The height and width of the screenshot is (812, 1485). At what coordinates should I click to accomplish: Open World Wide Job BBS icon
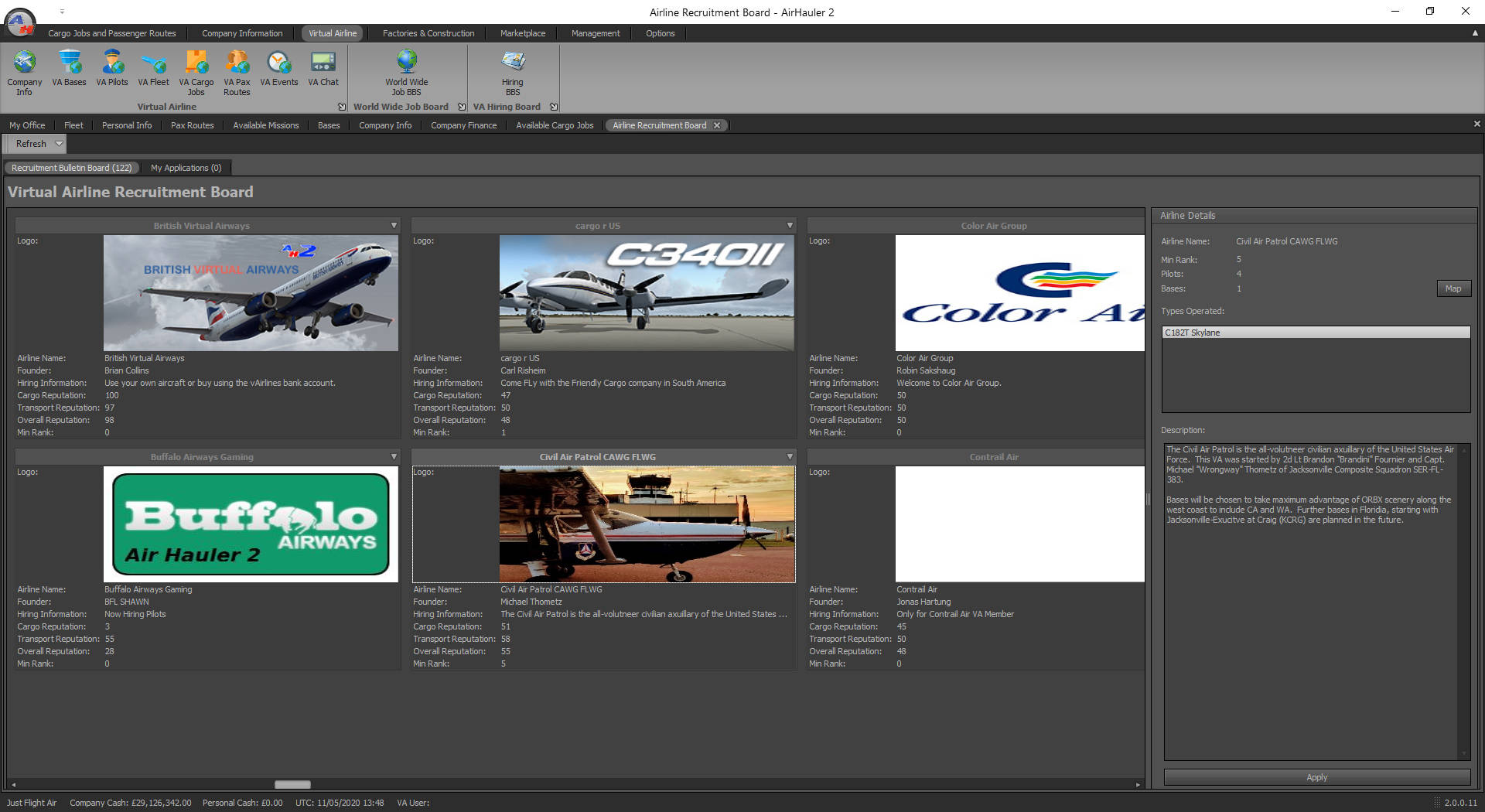407,73
